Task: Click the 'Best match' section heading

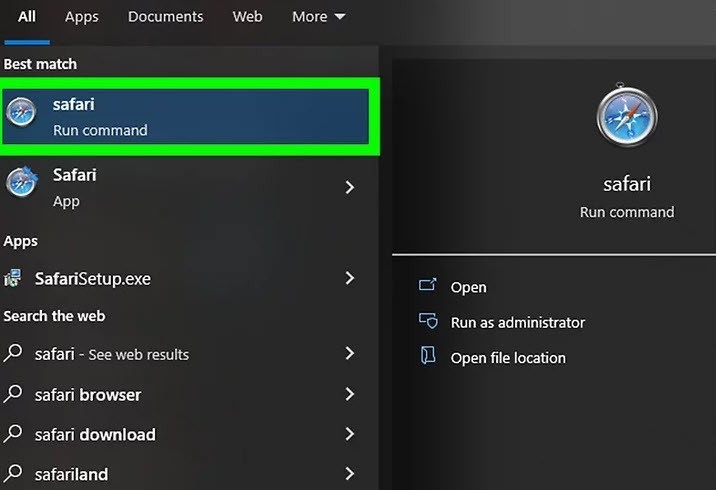Action: coord(40,64)
